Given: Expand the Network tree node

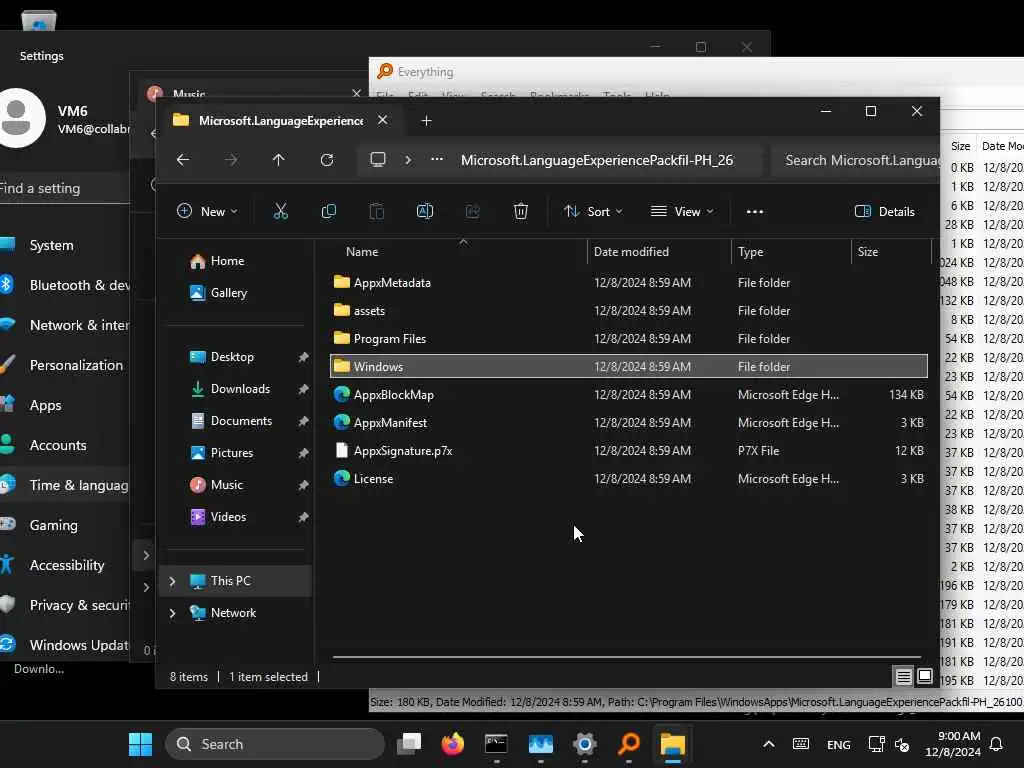Looking at the screenshot, I should (x=172, y=613).
